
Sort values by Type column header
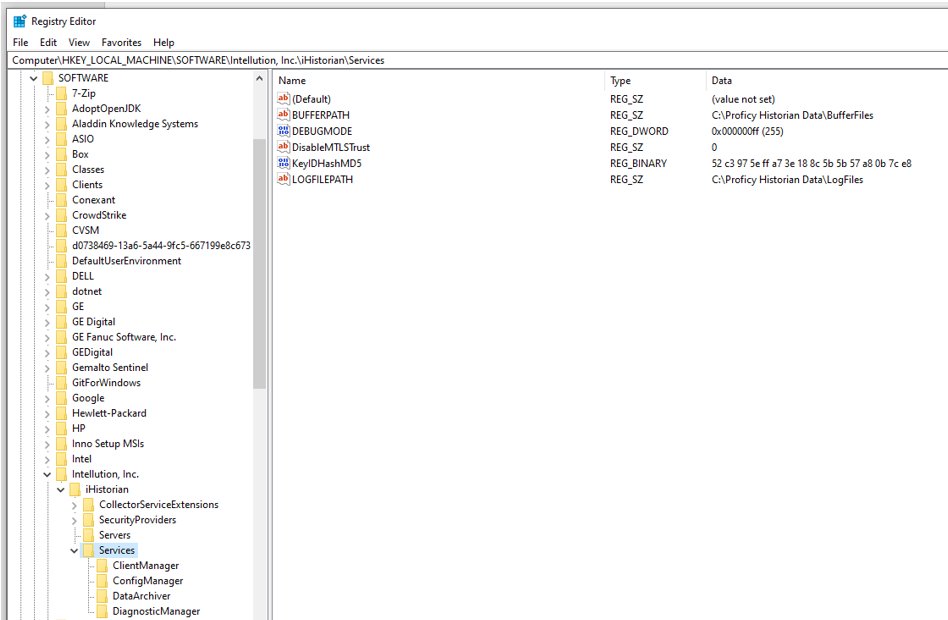pos(655,80)
